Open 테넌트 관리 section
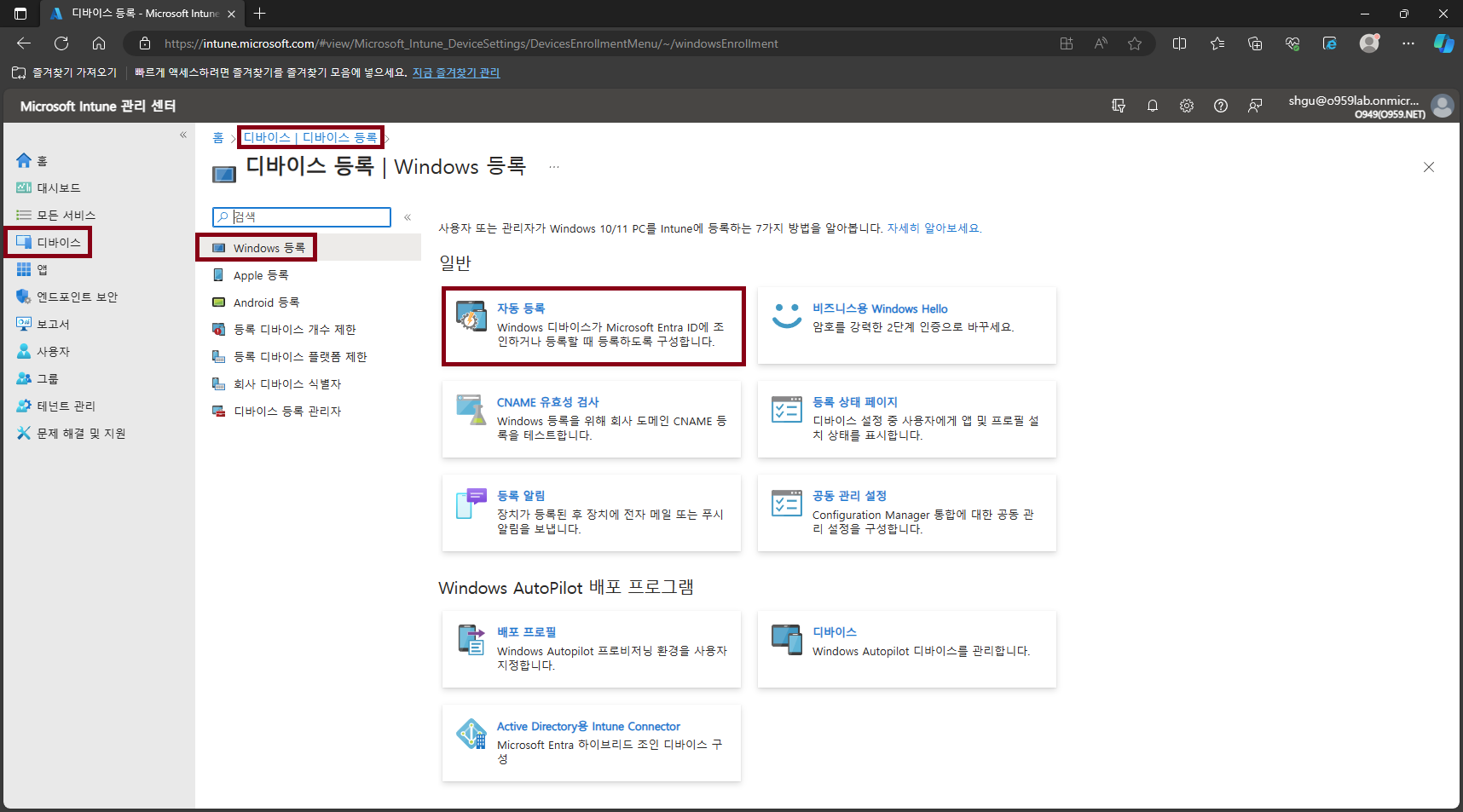 56,406
